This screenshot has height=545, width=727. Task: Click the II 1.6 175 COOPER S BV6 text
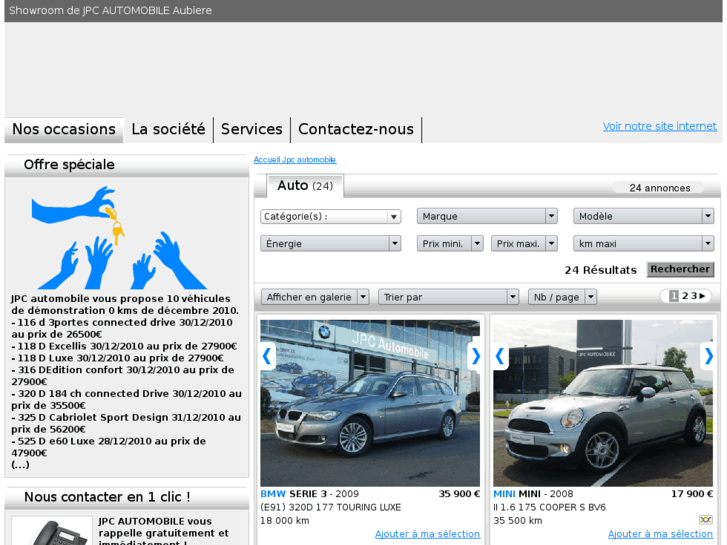[x=549, y=507]
